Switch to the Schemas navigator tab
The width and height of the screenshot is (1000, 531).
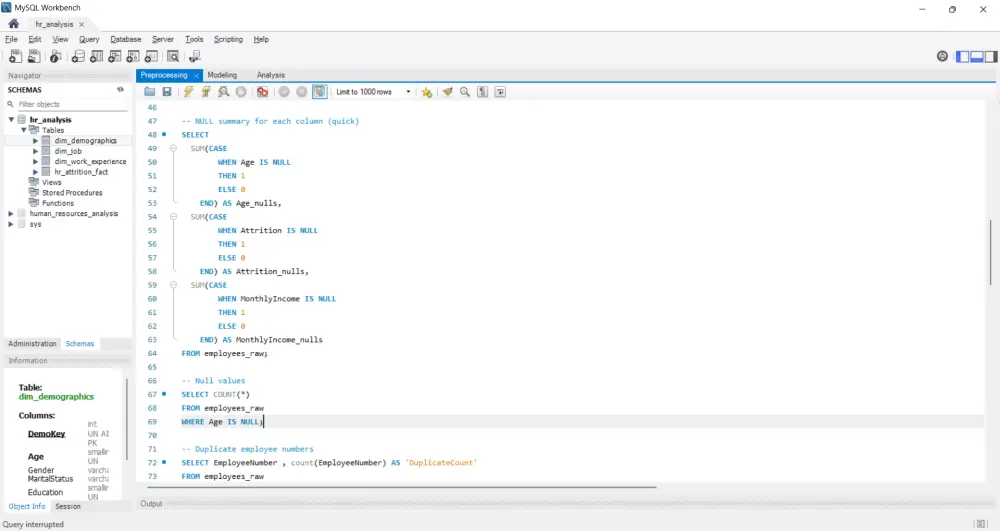[x=80, y=344]
